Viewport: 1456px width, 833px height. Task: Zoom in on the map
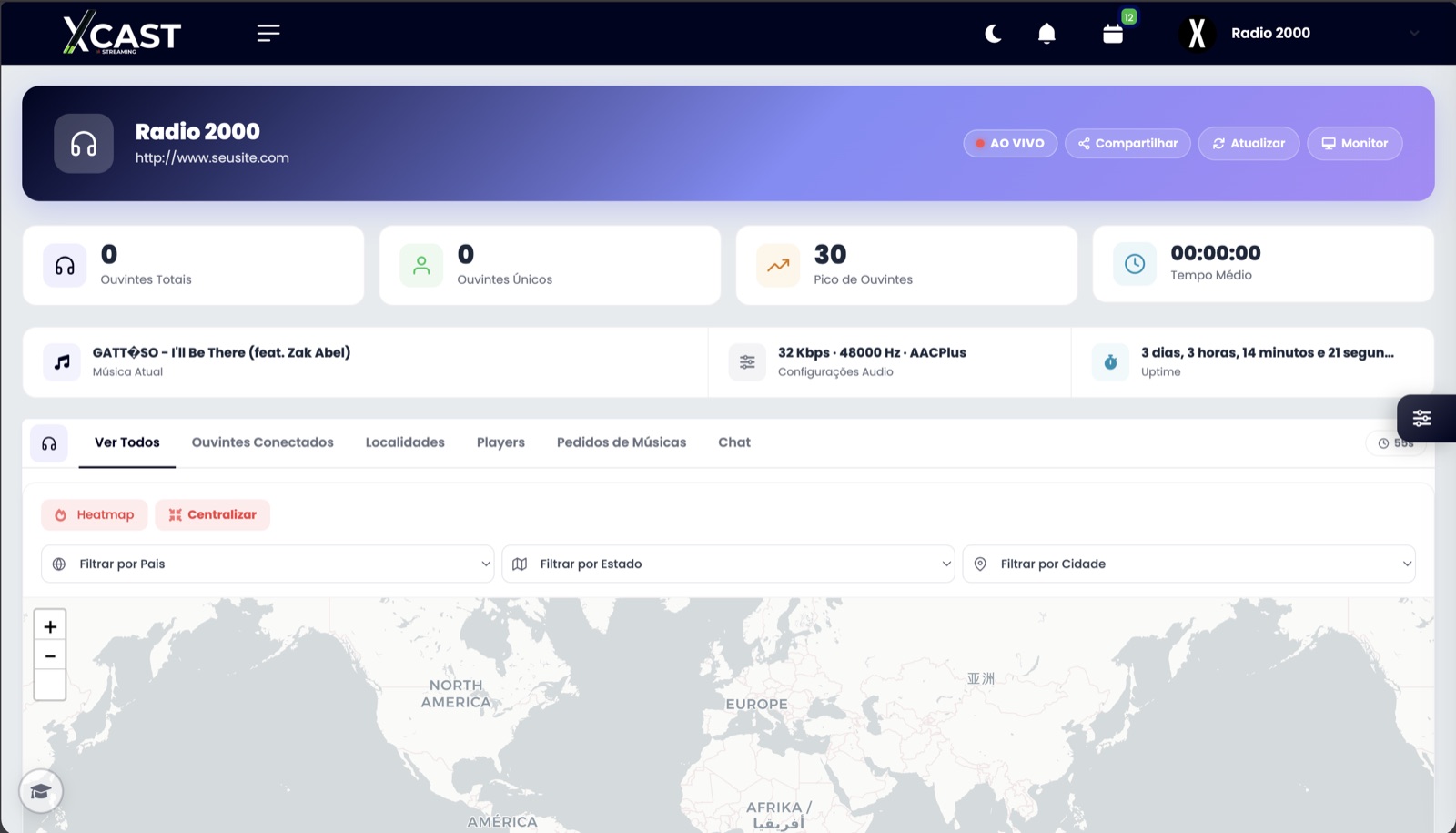50,626
